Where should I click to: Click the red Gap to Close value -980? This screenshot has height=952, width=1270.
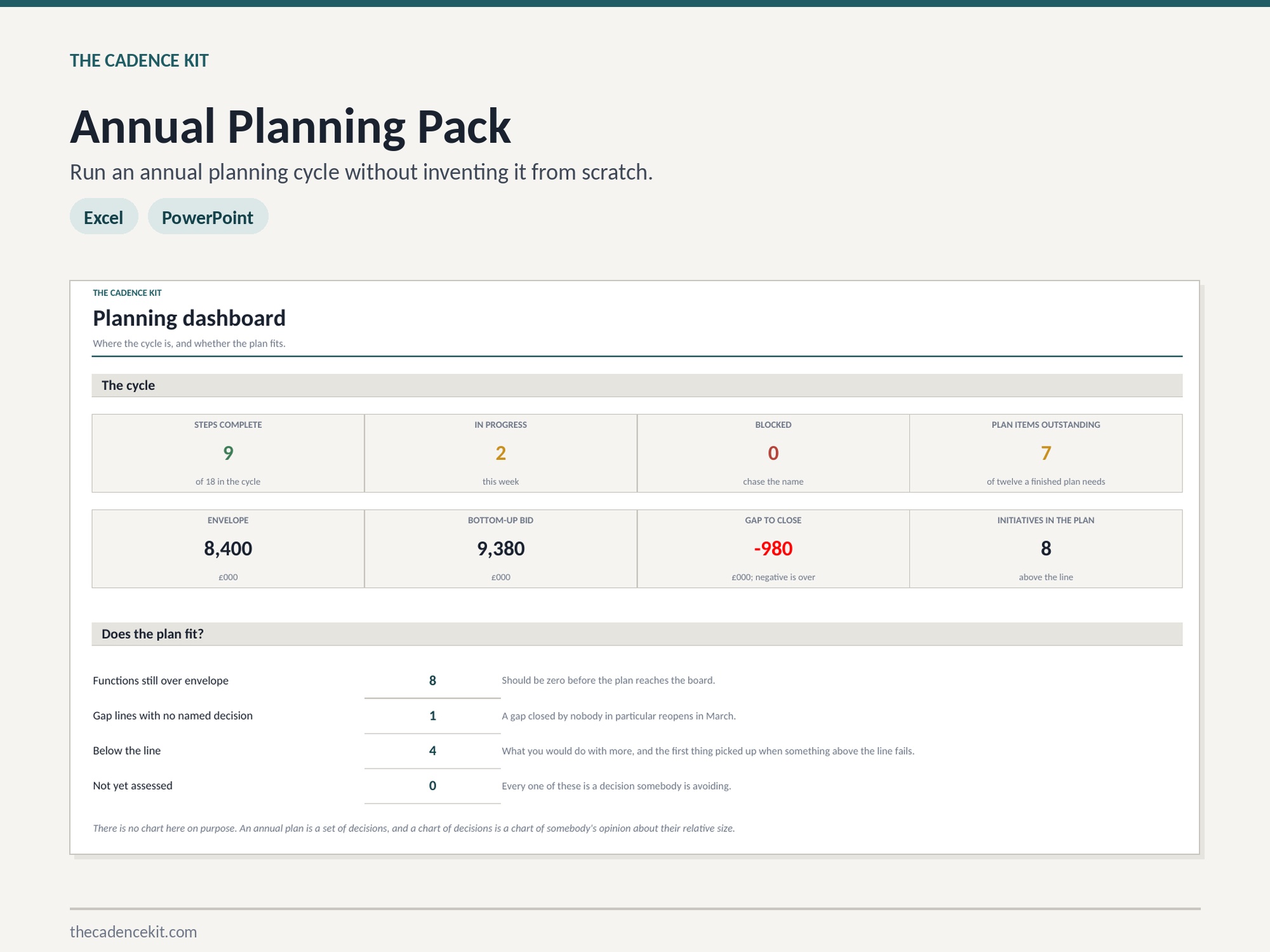[773, 548]
